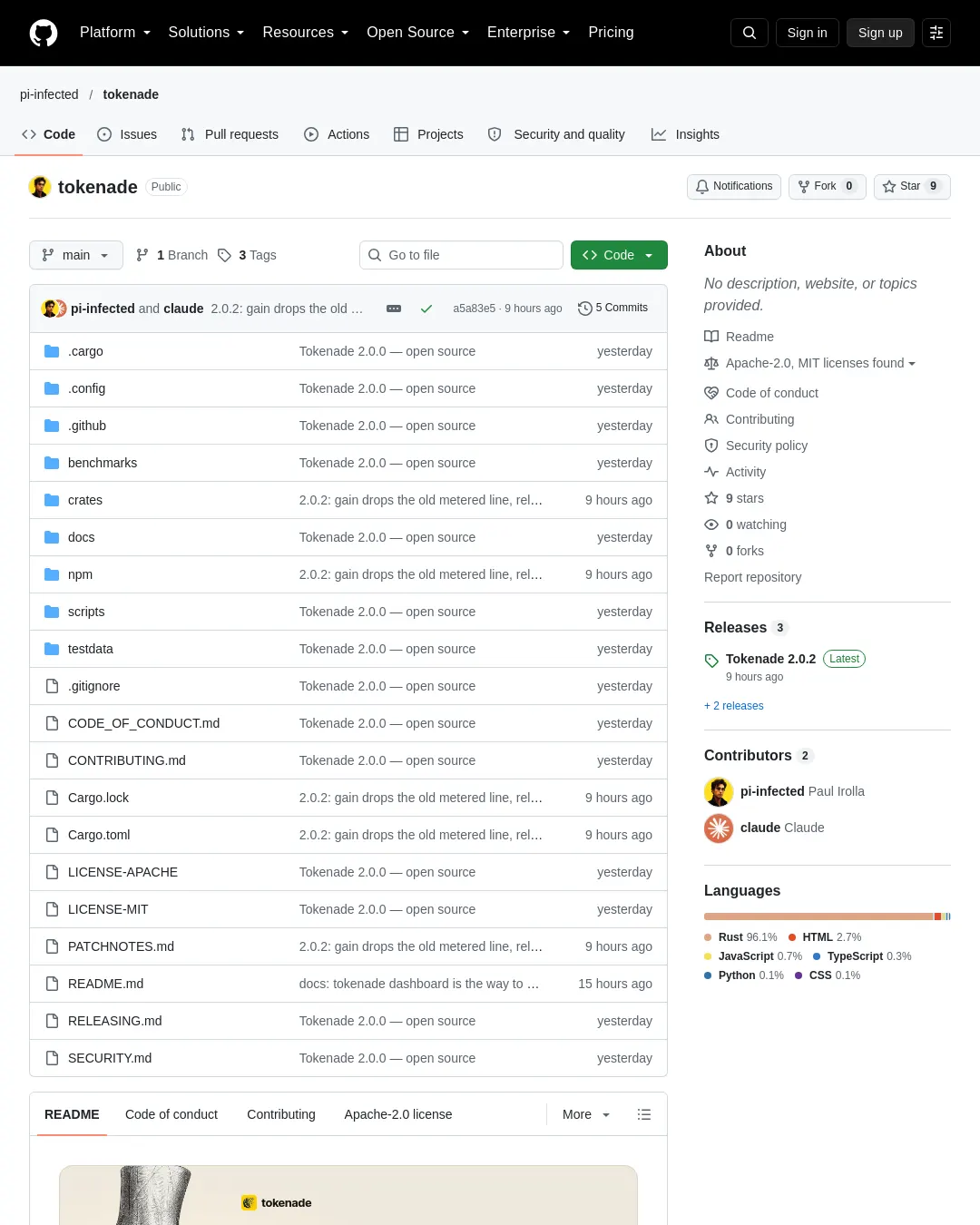This screenshot has width=980, height=1225.
Task: Switch to the Issues tab
Action: pos(127,134)
